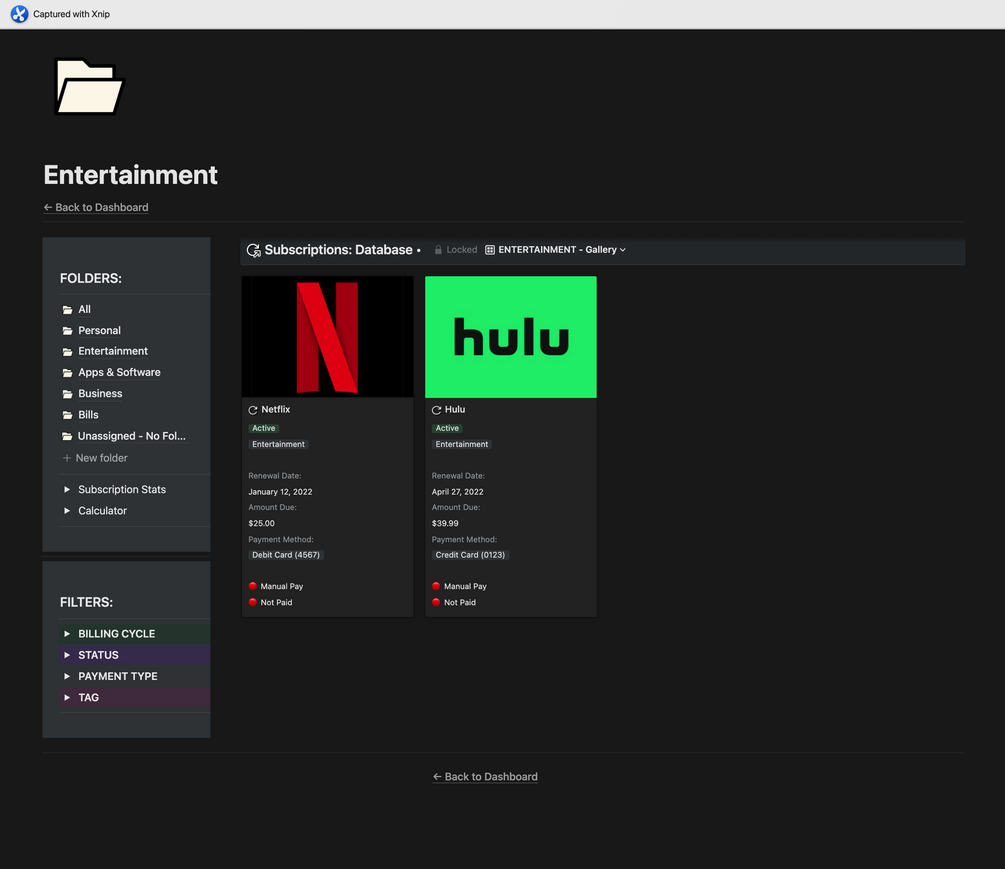Open the Bills folder
The height and width of the screenshot is (869, 1005).
(x=88, y=415)
